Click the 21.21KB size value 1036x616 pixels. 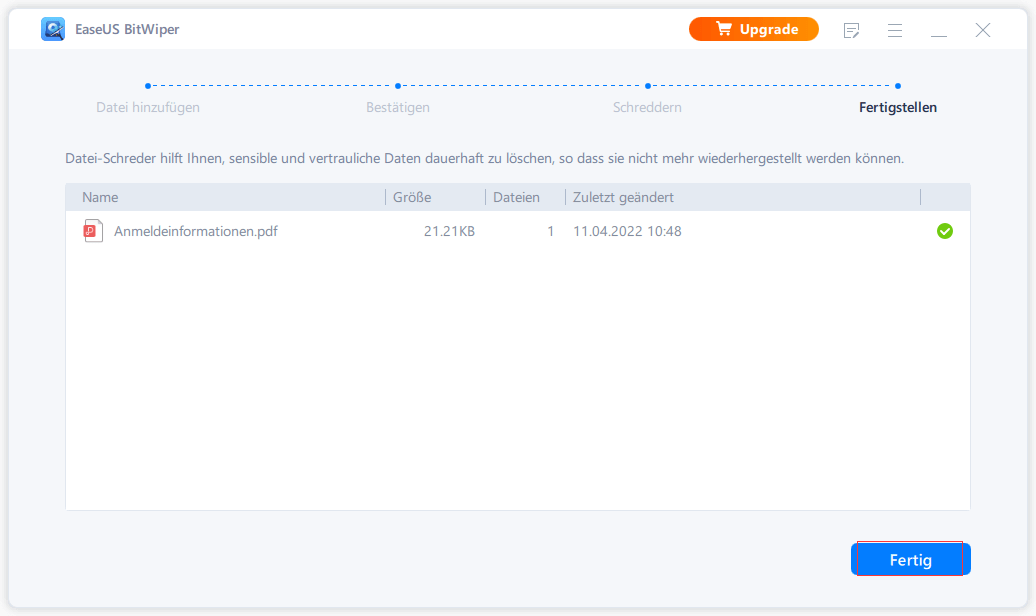pos(449,231)
